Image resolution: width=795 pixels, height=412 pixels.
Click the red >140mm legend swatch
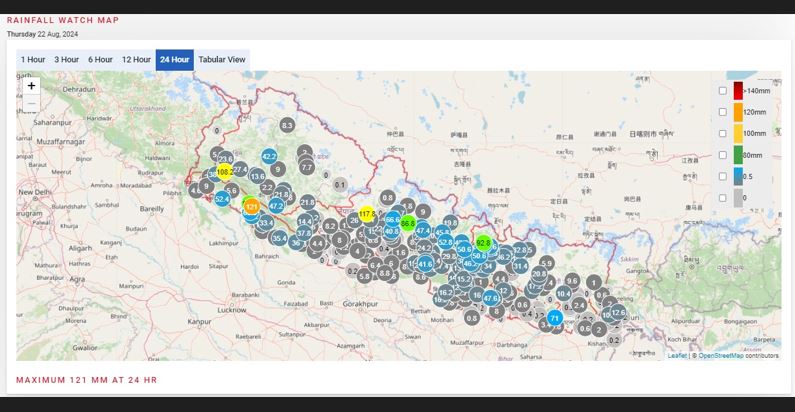click(x=738, y=91)
